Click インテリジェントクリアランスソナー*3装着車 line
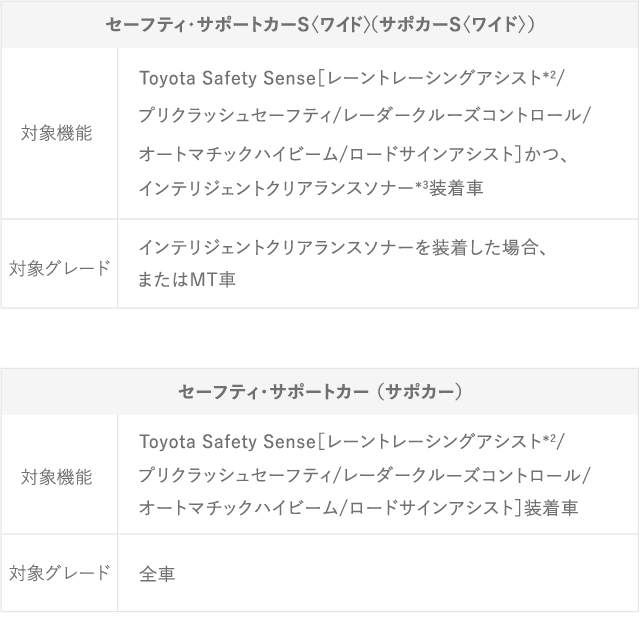Screen dimensions: 640x634 [x=311, y=188]
